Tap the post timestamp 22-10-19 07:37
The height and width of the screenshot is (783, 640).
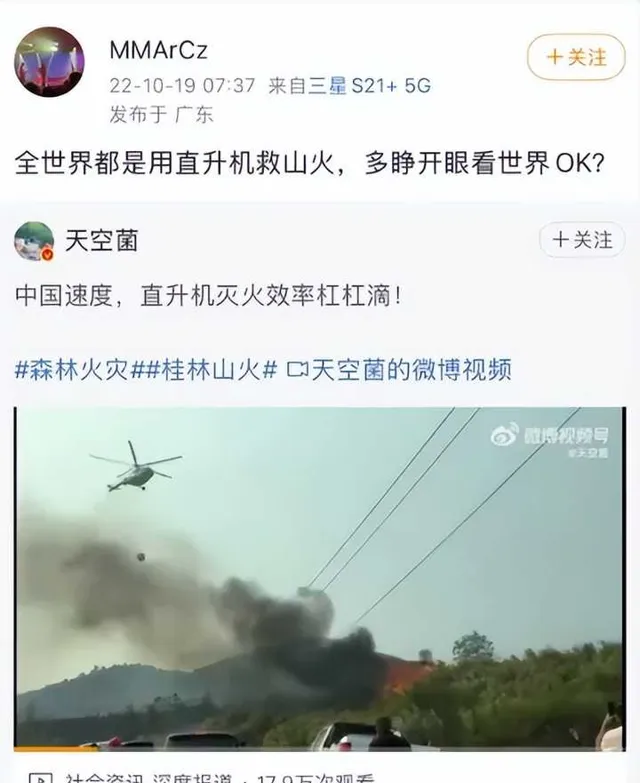point(182,85)
